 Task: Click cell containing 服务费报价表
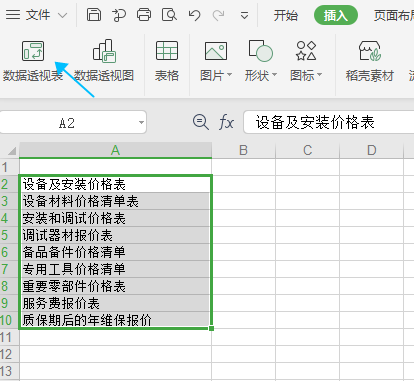115,303
